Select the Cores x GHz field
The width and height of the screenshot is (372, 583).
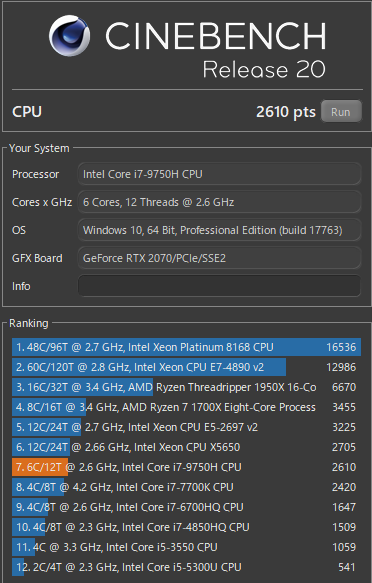point(219,202)
